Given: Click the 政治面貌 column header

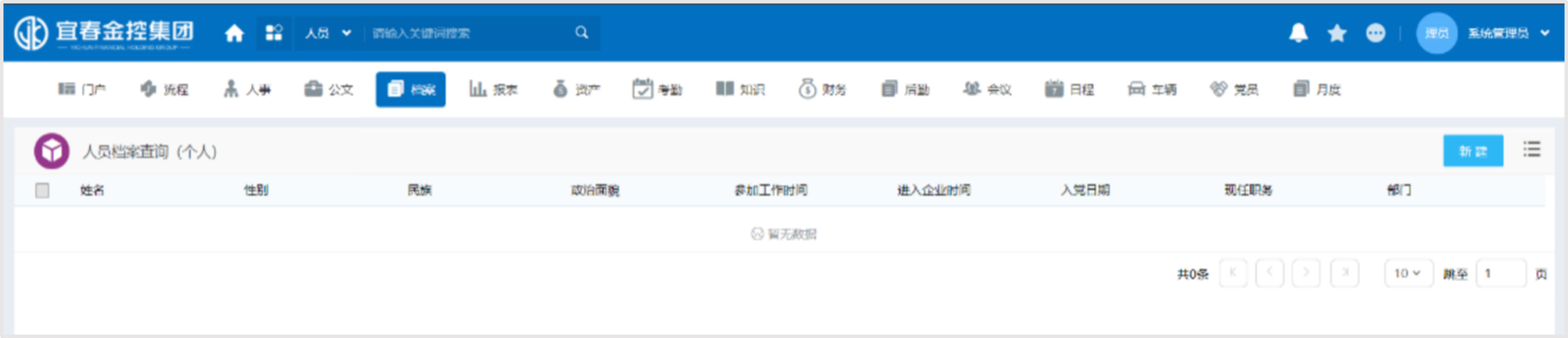Looking at the screenshot, I should (595, 190).
